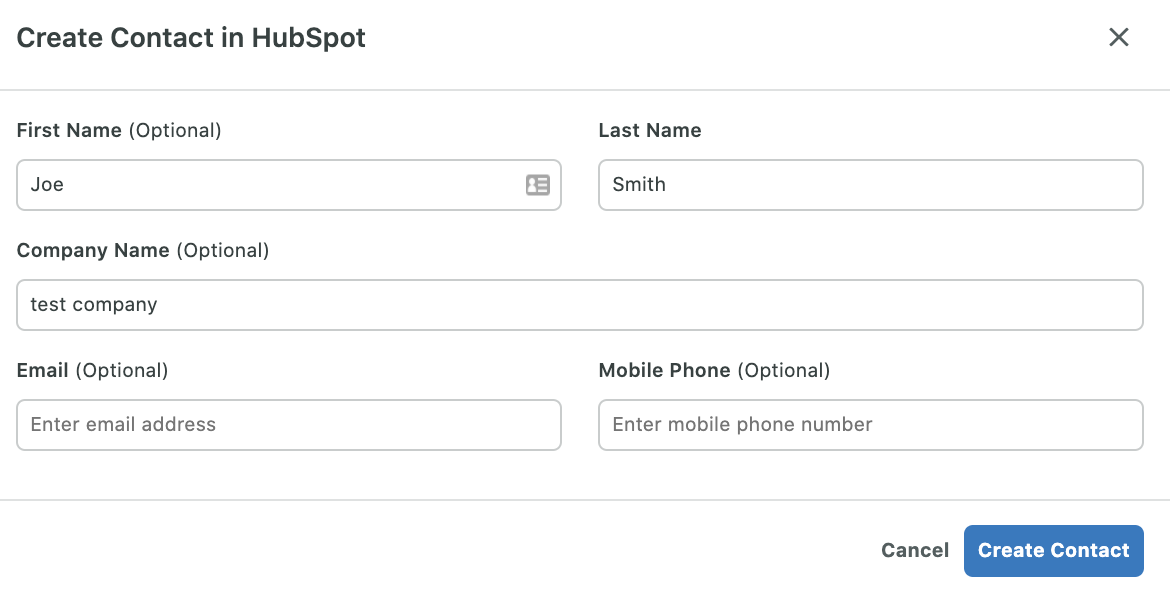Close the Create Contact dialog with X
The image size is (1170, 590).
(x=1119, y=37)
